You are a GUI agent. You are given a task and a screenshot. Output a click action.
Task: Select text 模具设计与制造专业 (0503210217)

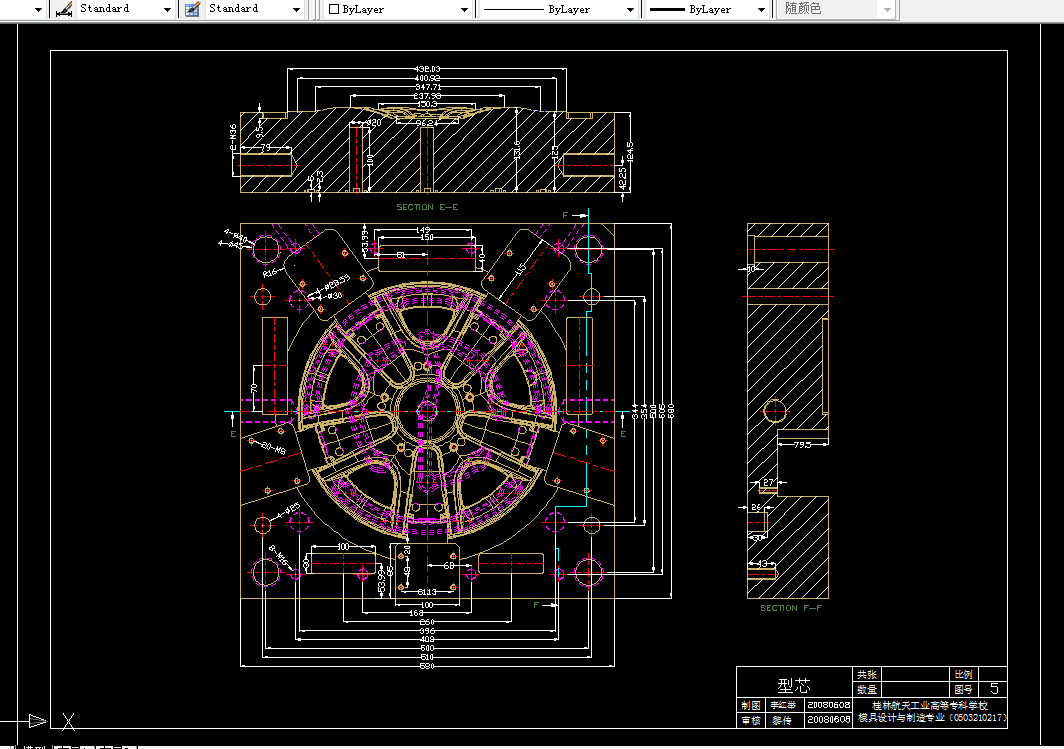[932, 718]
